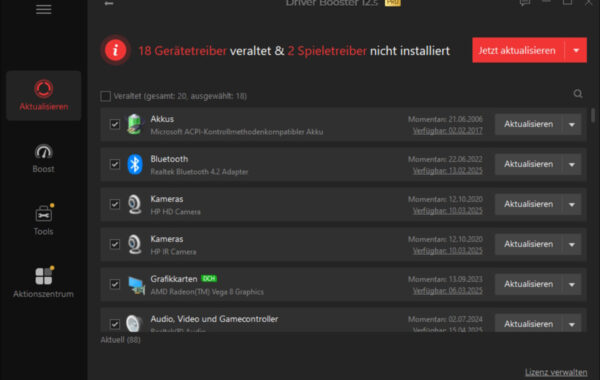The height and width of the screenshot is (380, 600).
Task: Click the '18 Gerätetreiber' red text
Action: [x=182, y=51]
